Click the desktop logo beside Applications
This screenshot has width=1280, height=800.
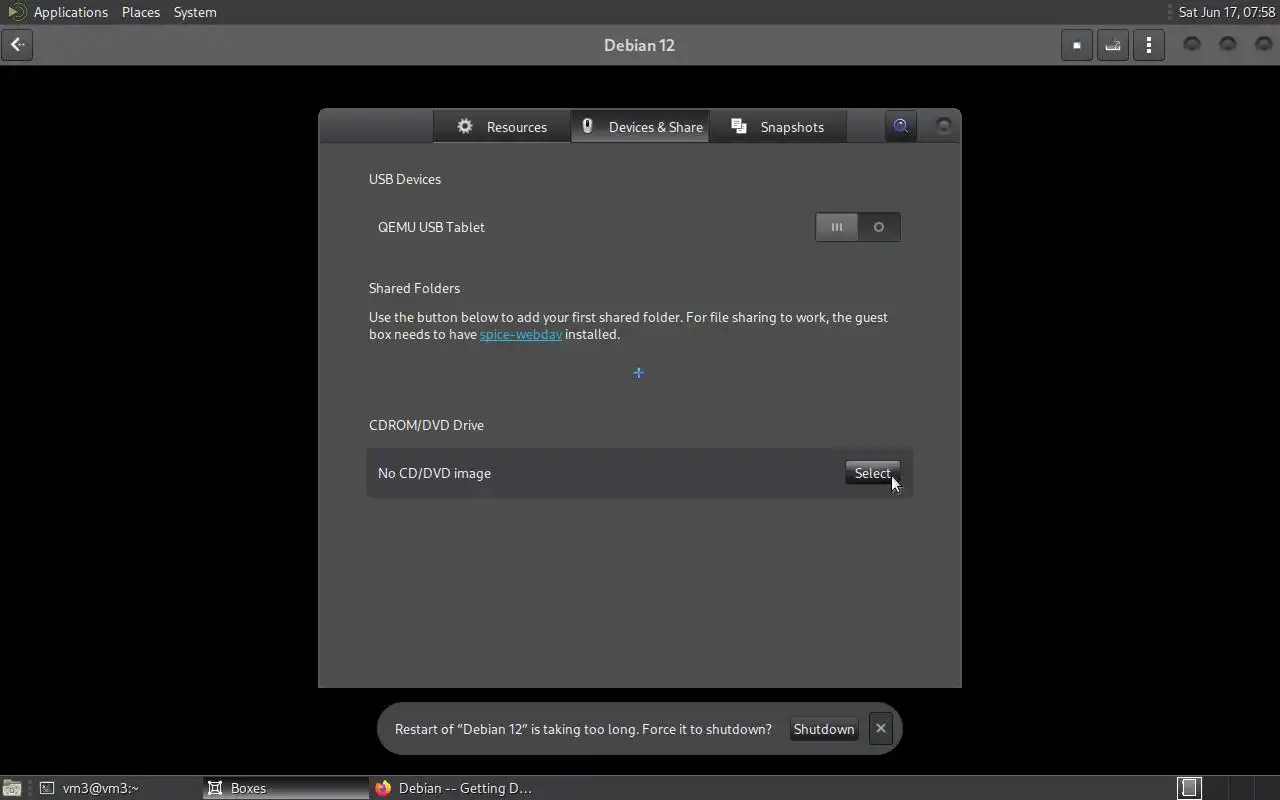tap(15, 12)
